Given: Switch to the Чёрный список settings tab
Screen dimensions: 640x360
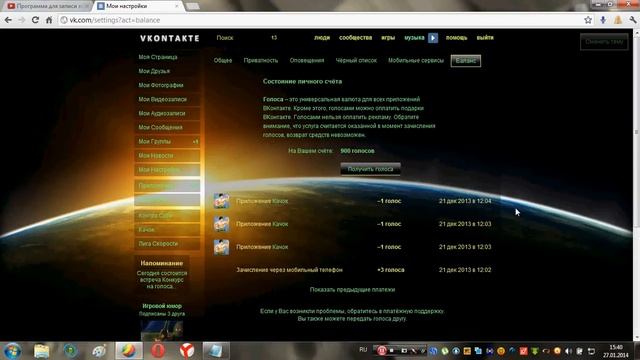Looking at the screenshot, I should pyautogui.click(x=356, y=60).
